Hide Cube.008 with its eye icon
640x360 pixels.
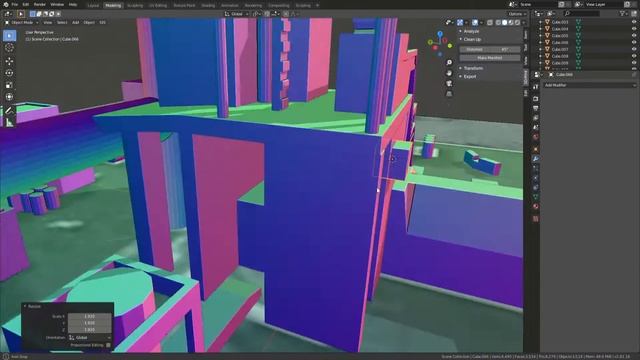(634, 56)
